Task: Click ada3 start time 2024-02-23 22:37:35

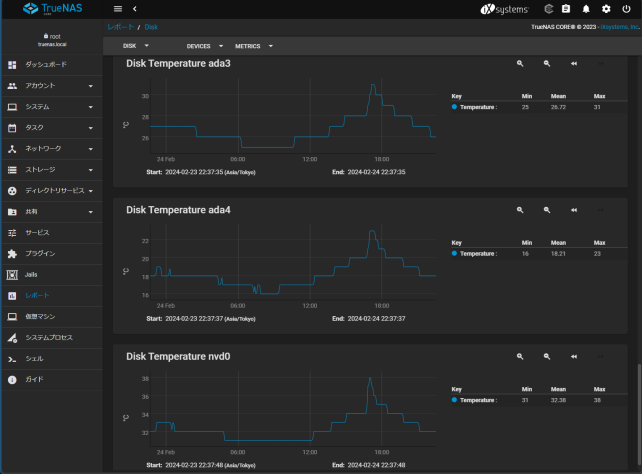Action: tap(194, 172)
